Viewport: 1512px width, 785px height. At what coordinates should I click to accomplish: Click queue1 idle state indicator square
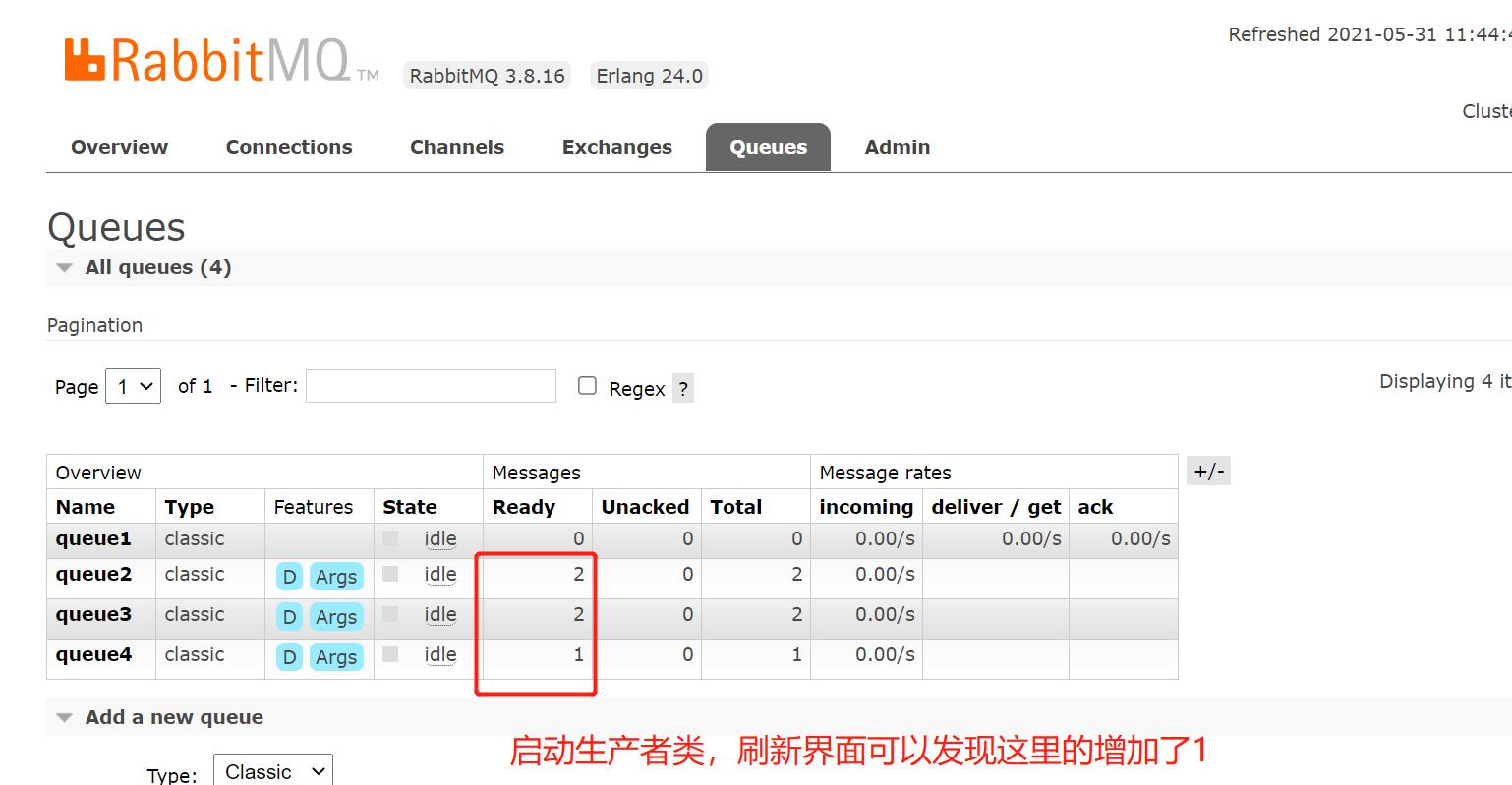(x=390, y=538)
